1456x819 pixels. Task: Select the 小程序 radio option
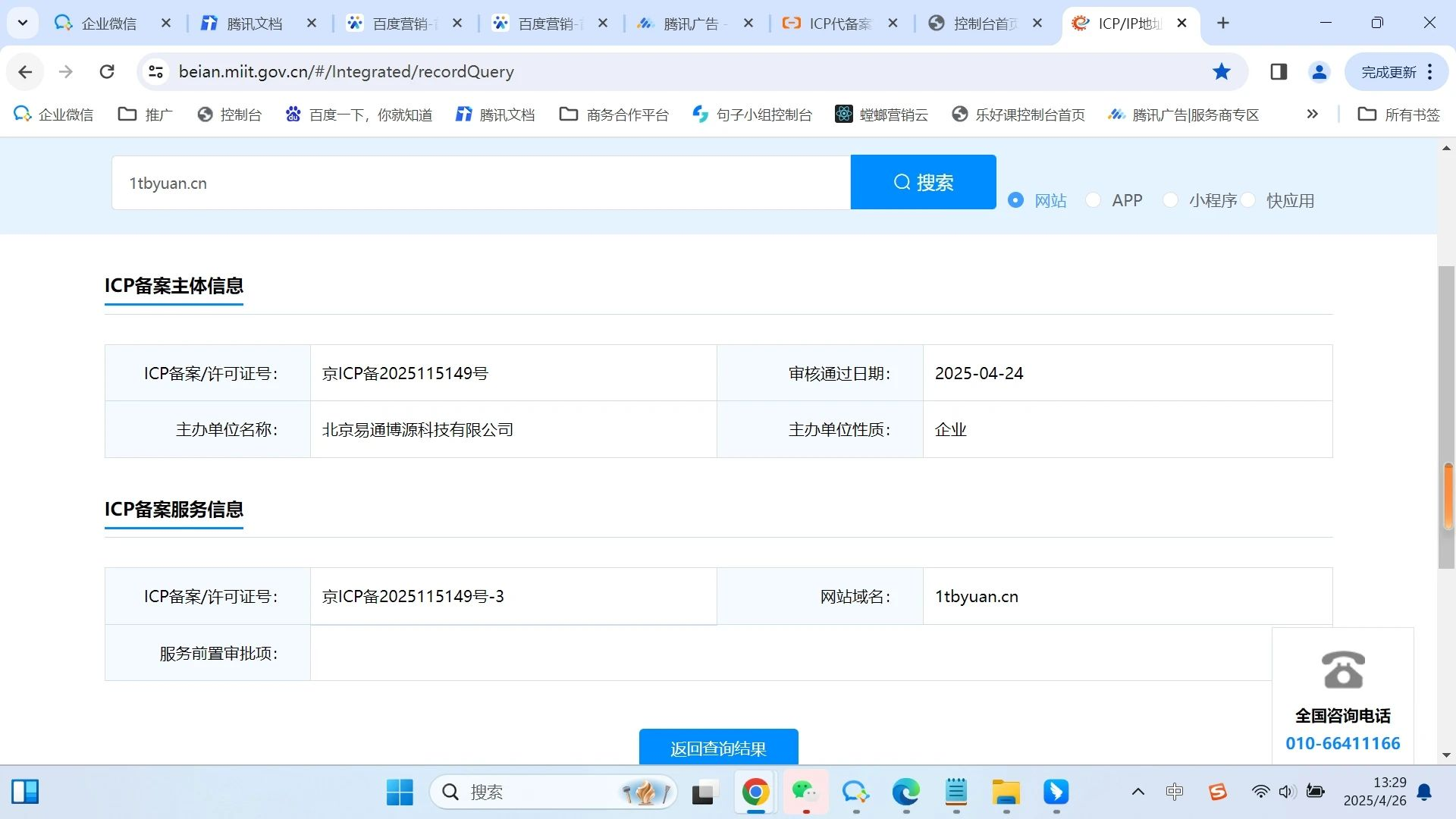click(x=1170, y=200)
